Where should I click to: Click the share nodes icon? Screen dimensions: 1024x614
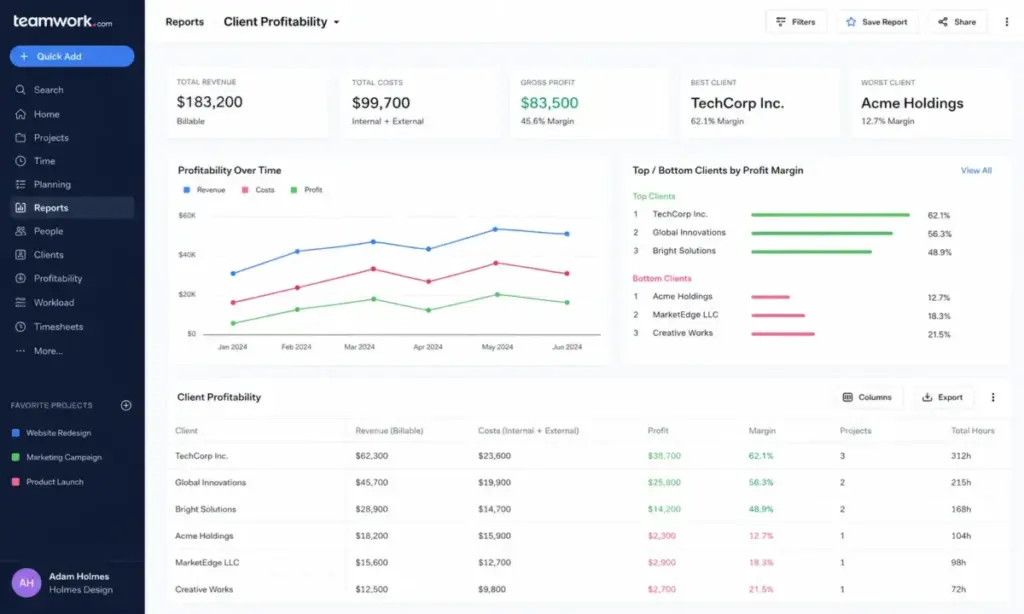point(943,22)
